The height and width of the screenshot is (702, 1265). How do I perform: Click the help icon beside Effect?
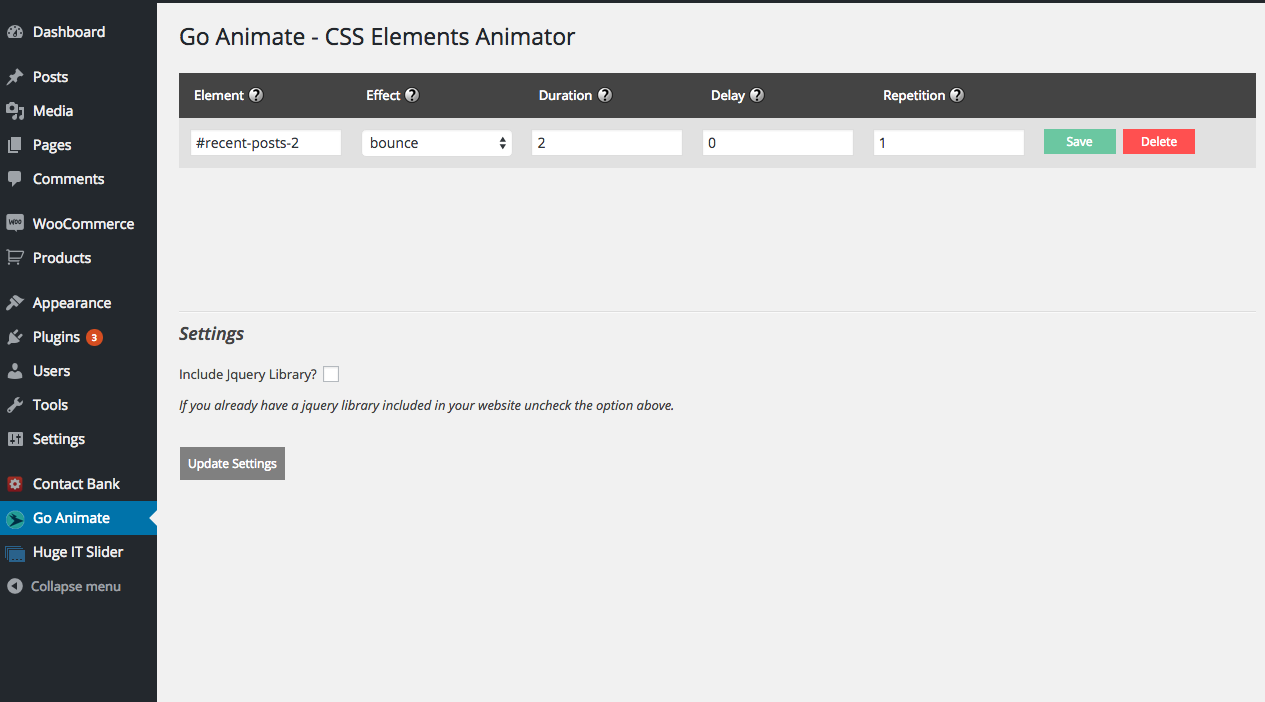tap(412, 96)
